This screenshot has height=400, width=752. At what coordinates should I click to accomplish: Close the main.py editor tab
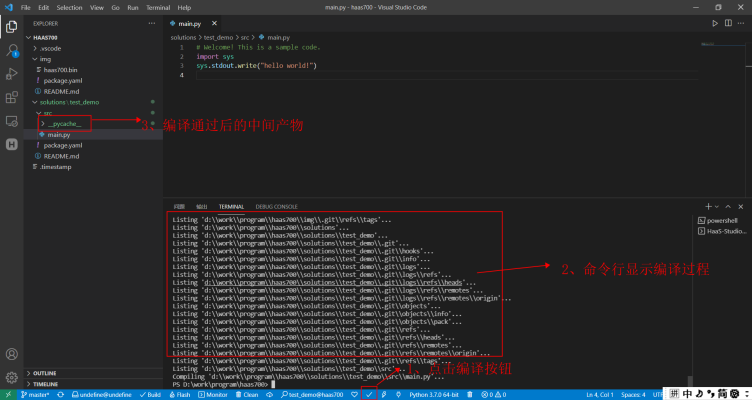[x=214, y=23]
